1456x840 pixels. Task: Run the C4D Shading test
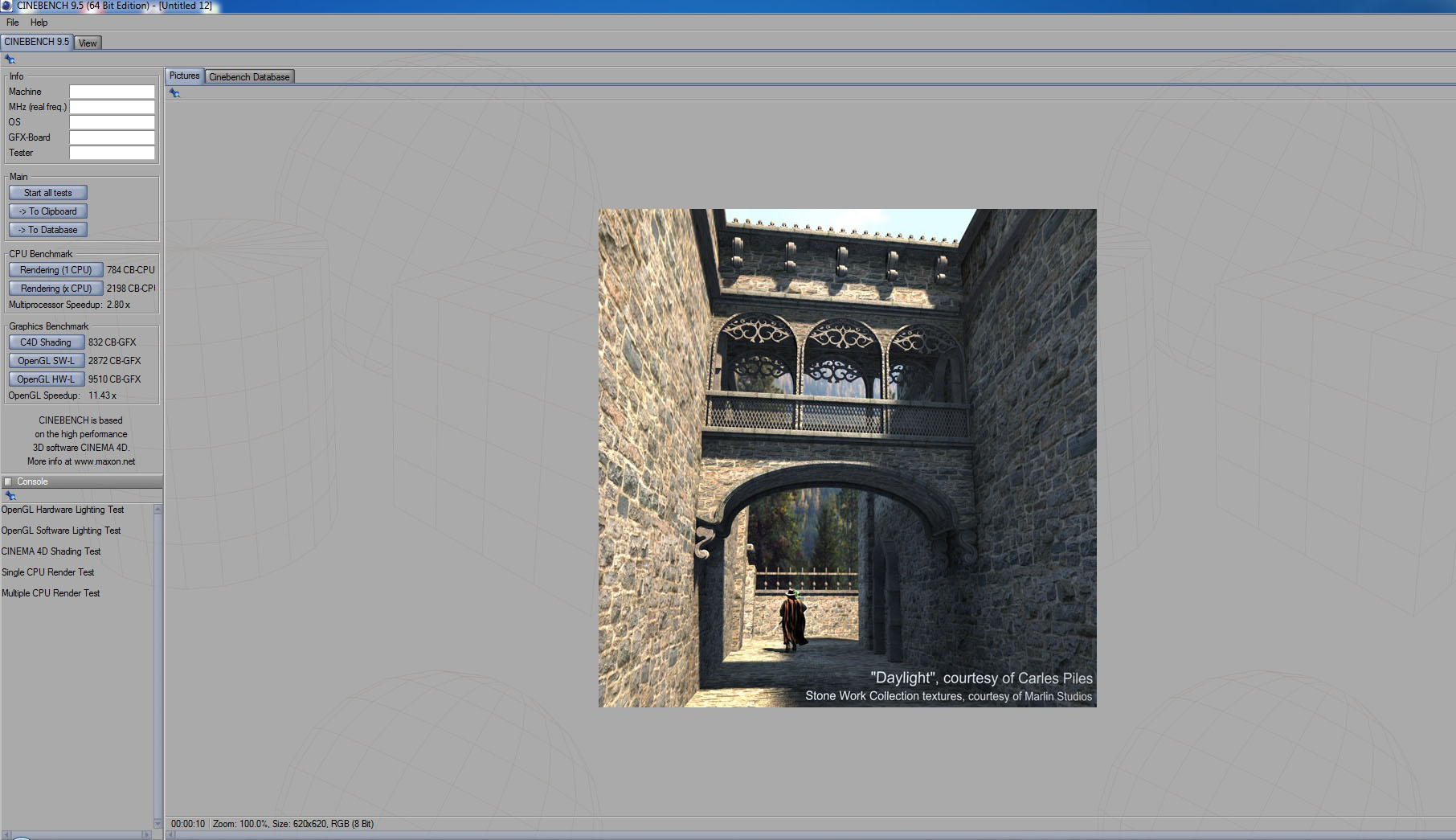point(47,342)
